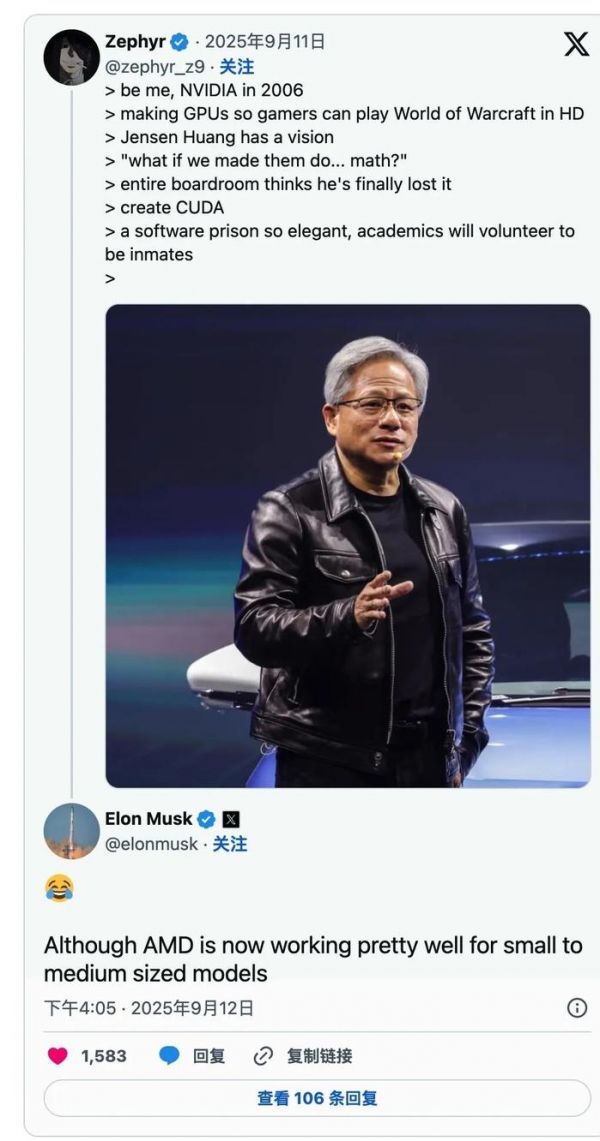This screenshot has height=1141, width=600.
Task: Open the attached photo of the man in a leather jacket
Action: [348, 545]
